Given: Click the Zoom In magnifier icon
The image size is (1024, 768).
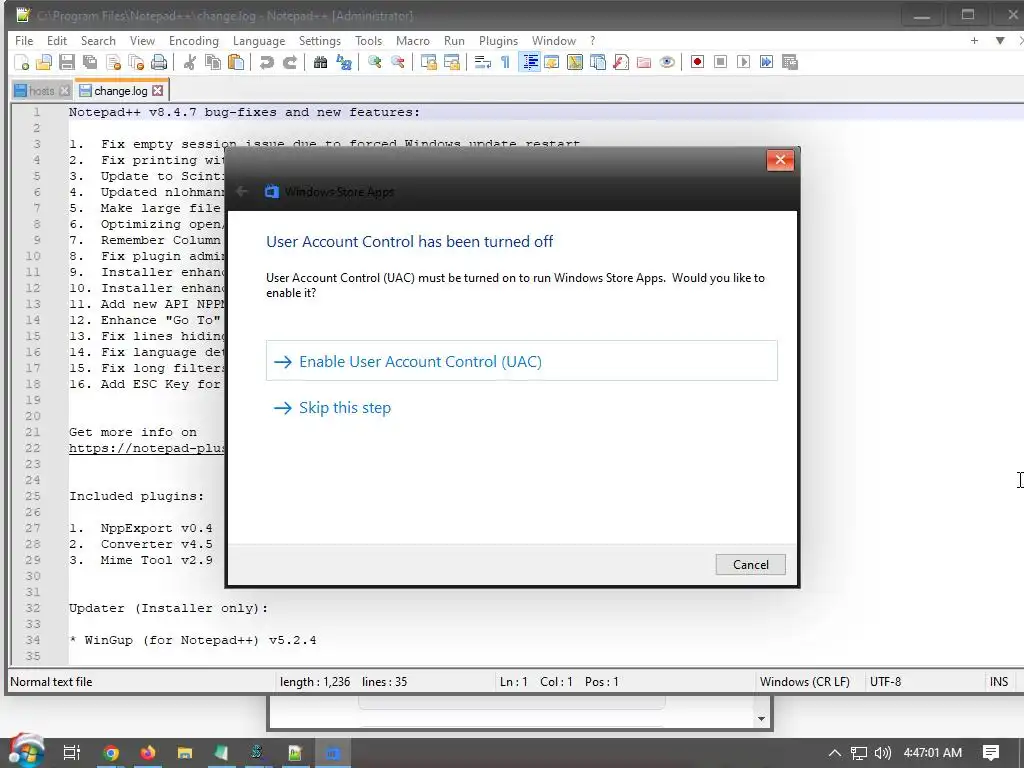Looking at the screenshot, I should point(374,62).
